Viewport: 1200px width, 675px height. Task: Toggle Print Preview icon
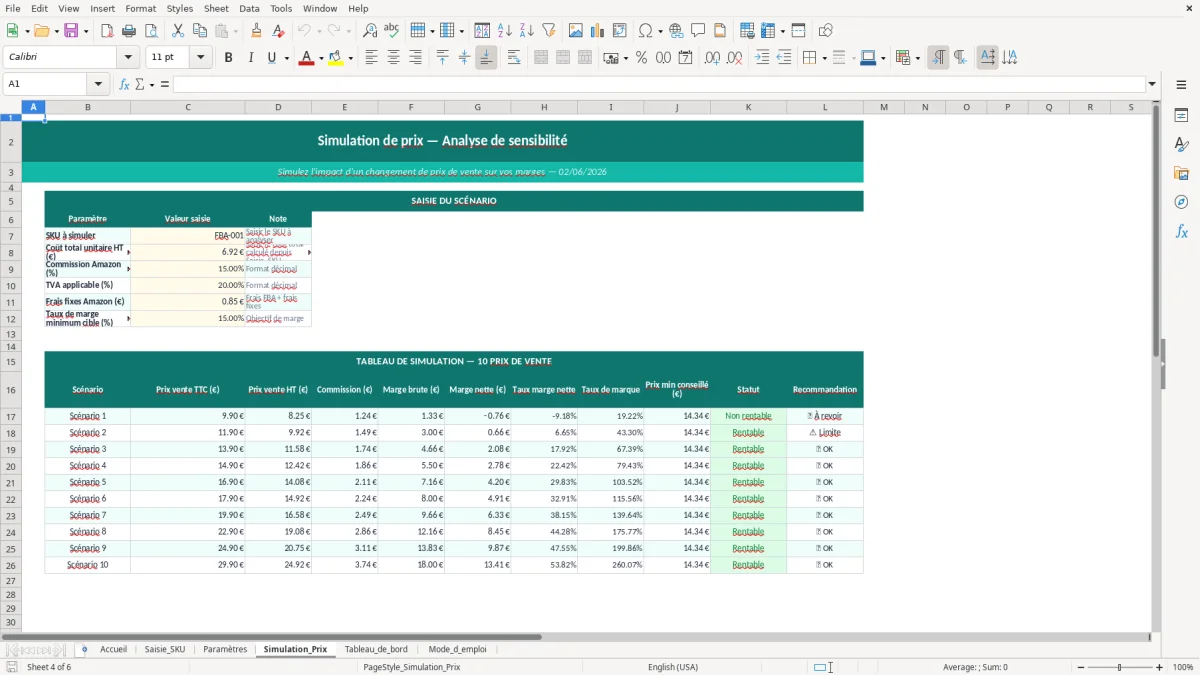click(x=150, y=30)
